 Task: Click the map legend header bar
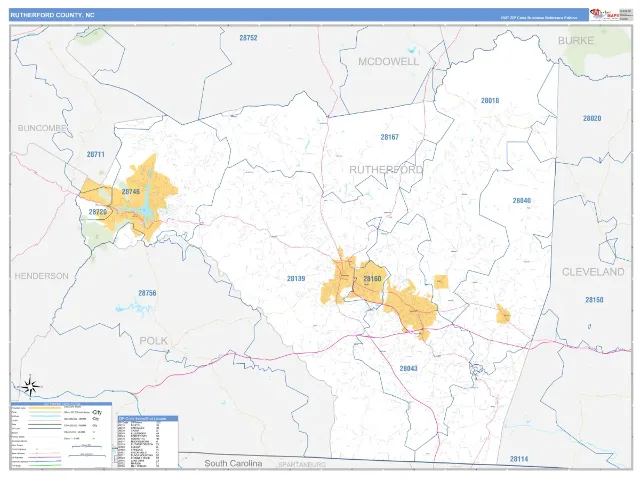61,404
